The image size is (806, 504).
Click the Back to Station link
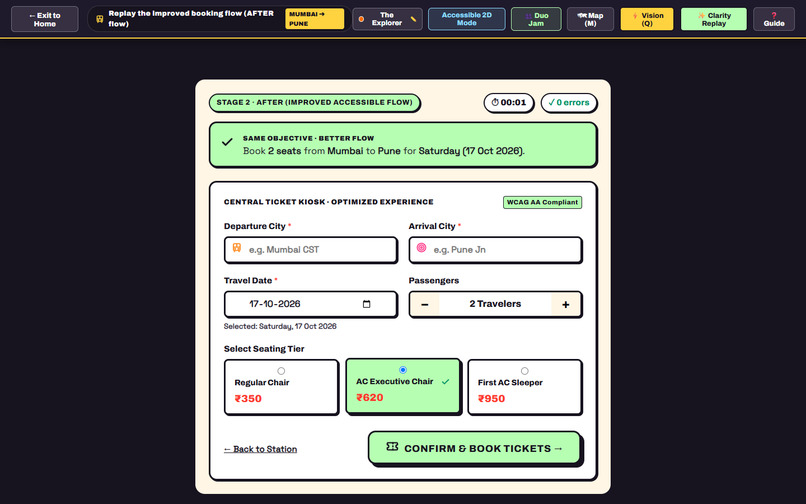pos(261,449)
